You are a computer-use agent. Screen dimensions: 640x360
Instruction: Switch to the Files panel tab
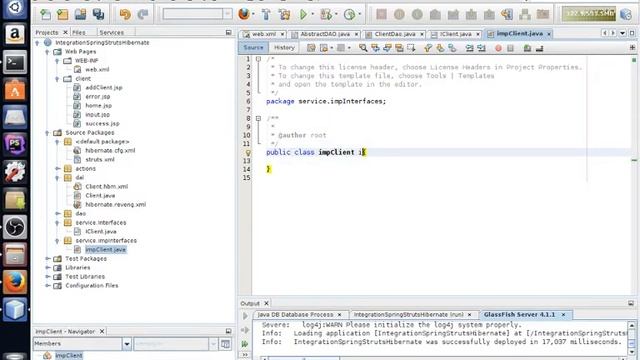point(79,32)
